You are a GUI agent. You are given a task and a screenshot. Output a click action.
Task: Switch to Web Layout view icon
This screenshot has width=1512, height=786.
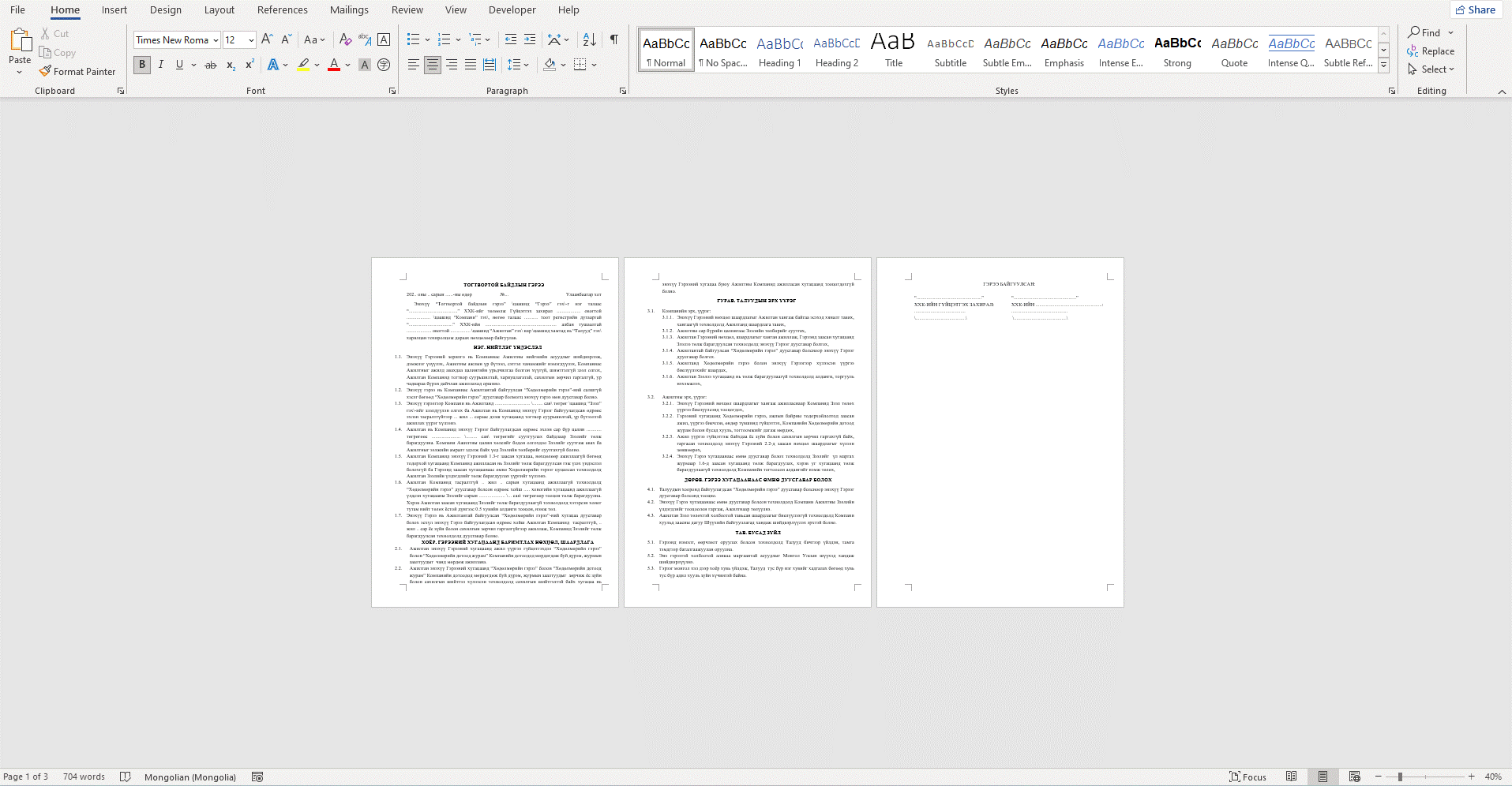pyautogui.click(x=1354, y=777)
